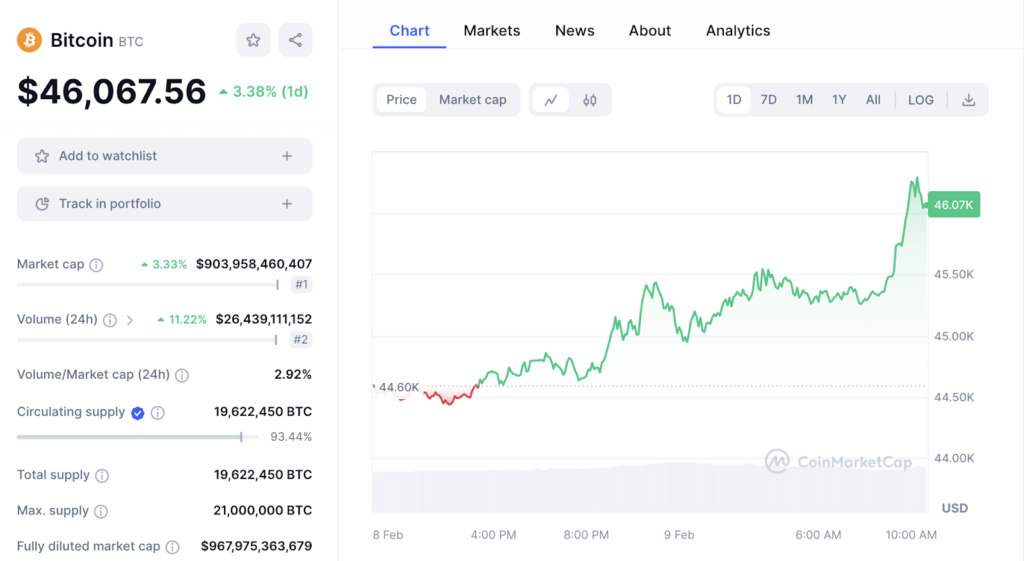Image resolution: width=1024 pixels, height=561 pixels.
Task: Click info icon beside Market cap
Action: pos(96,265)
